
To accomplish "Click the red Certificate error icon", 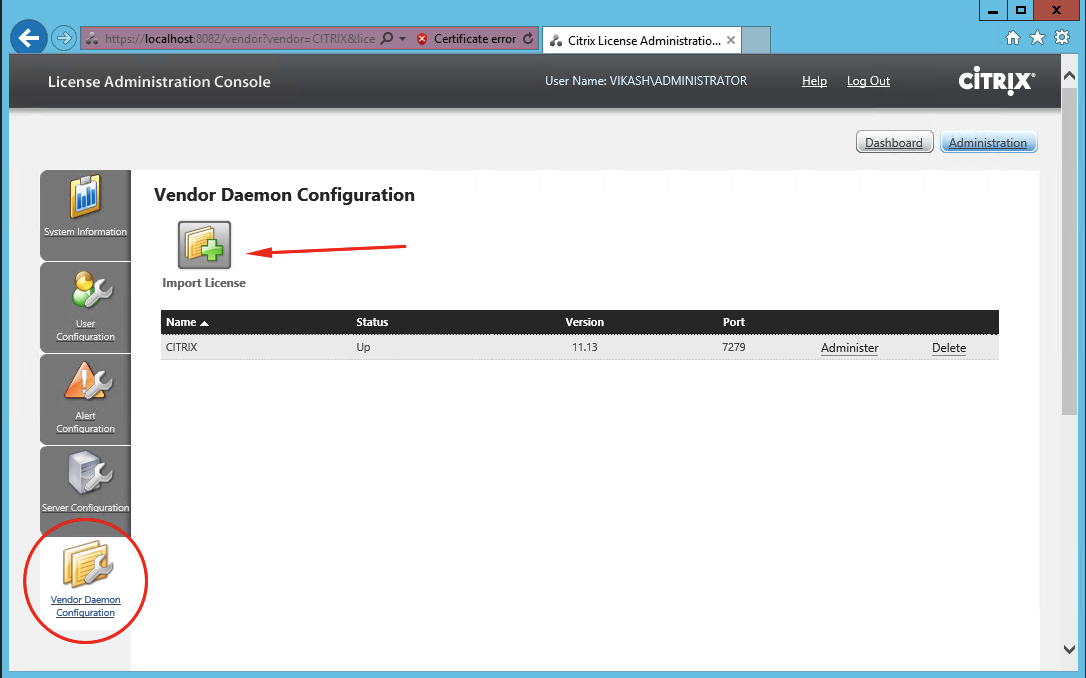I will pos(422,39).
